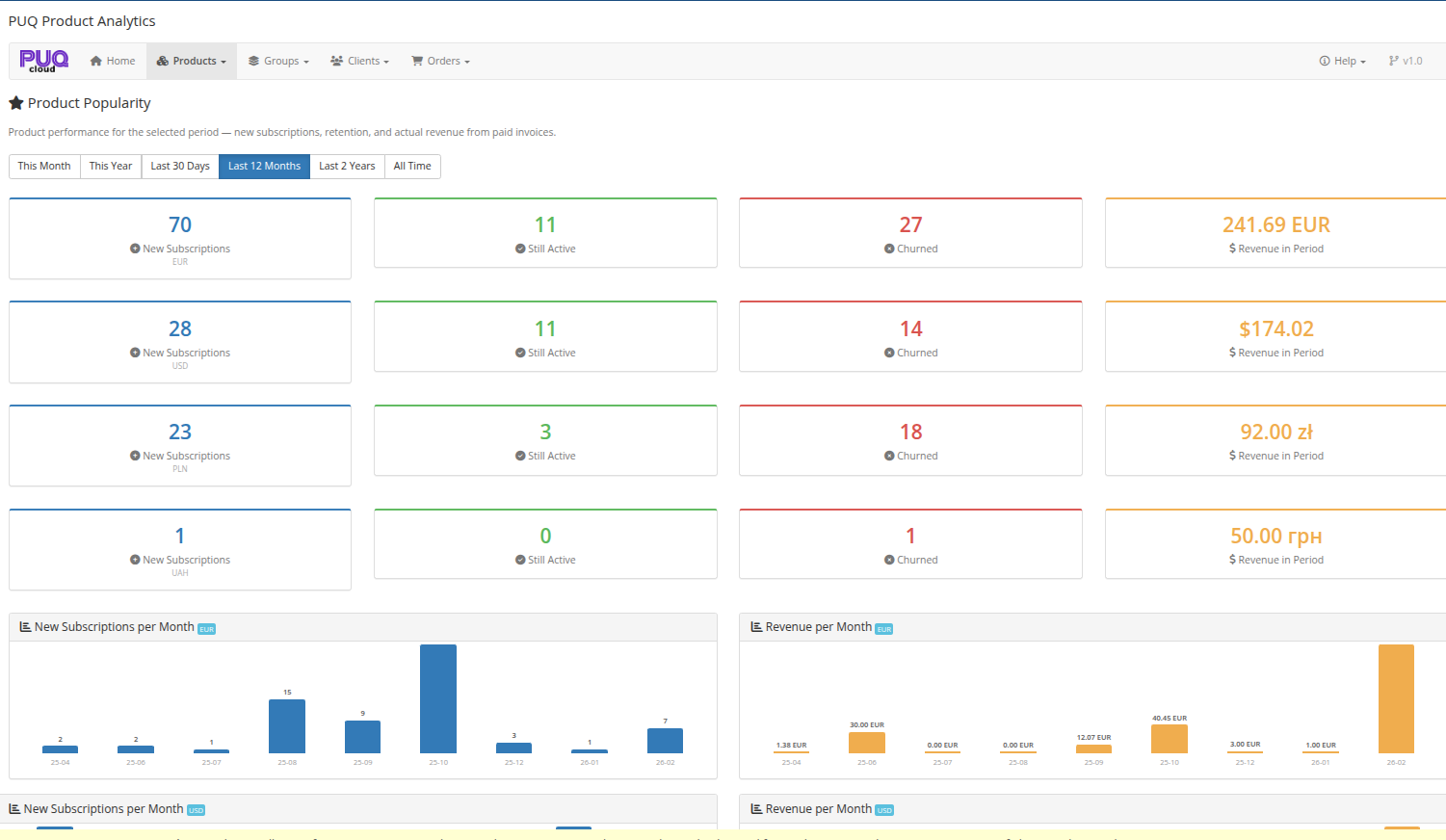
Task: Click the shopping cart icon beside Orders
Action: point(417,60)
